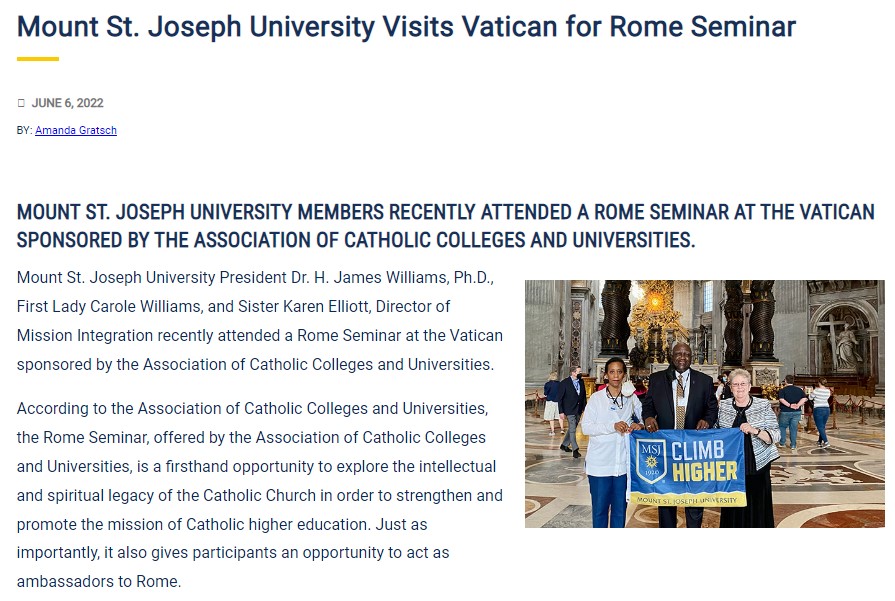Click paragraph starting According to the Association
This screenshot has width=895, height=601.
[260, 495]
